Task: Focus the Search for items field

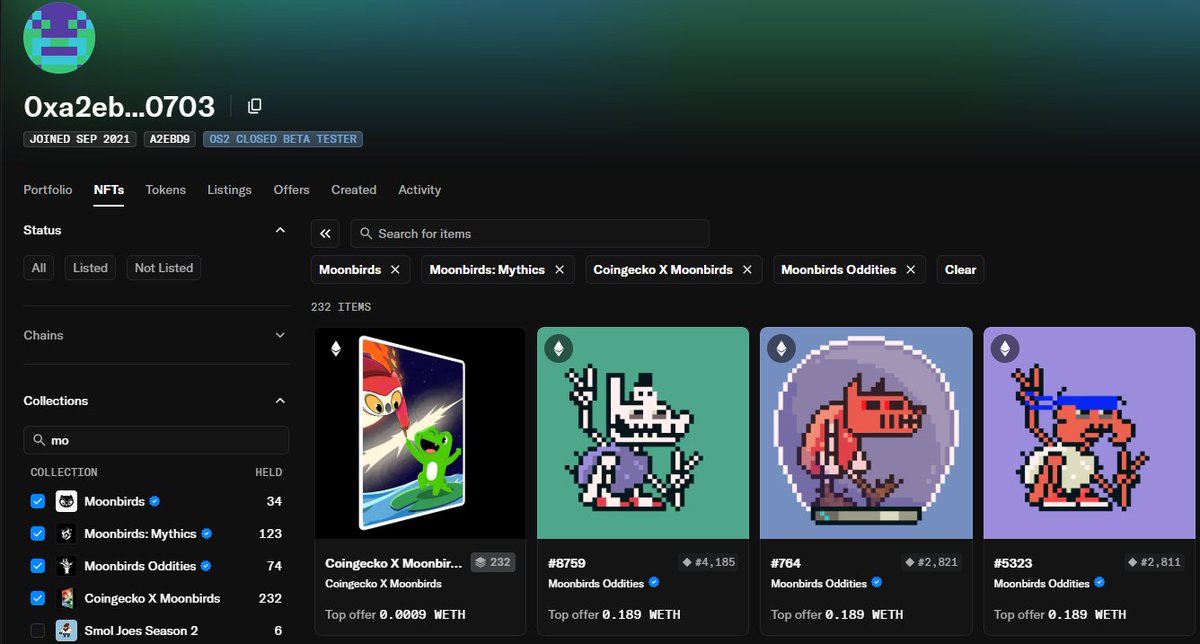Action: (530, 234)
